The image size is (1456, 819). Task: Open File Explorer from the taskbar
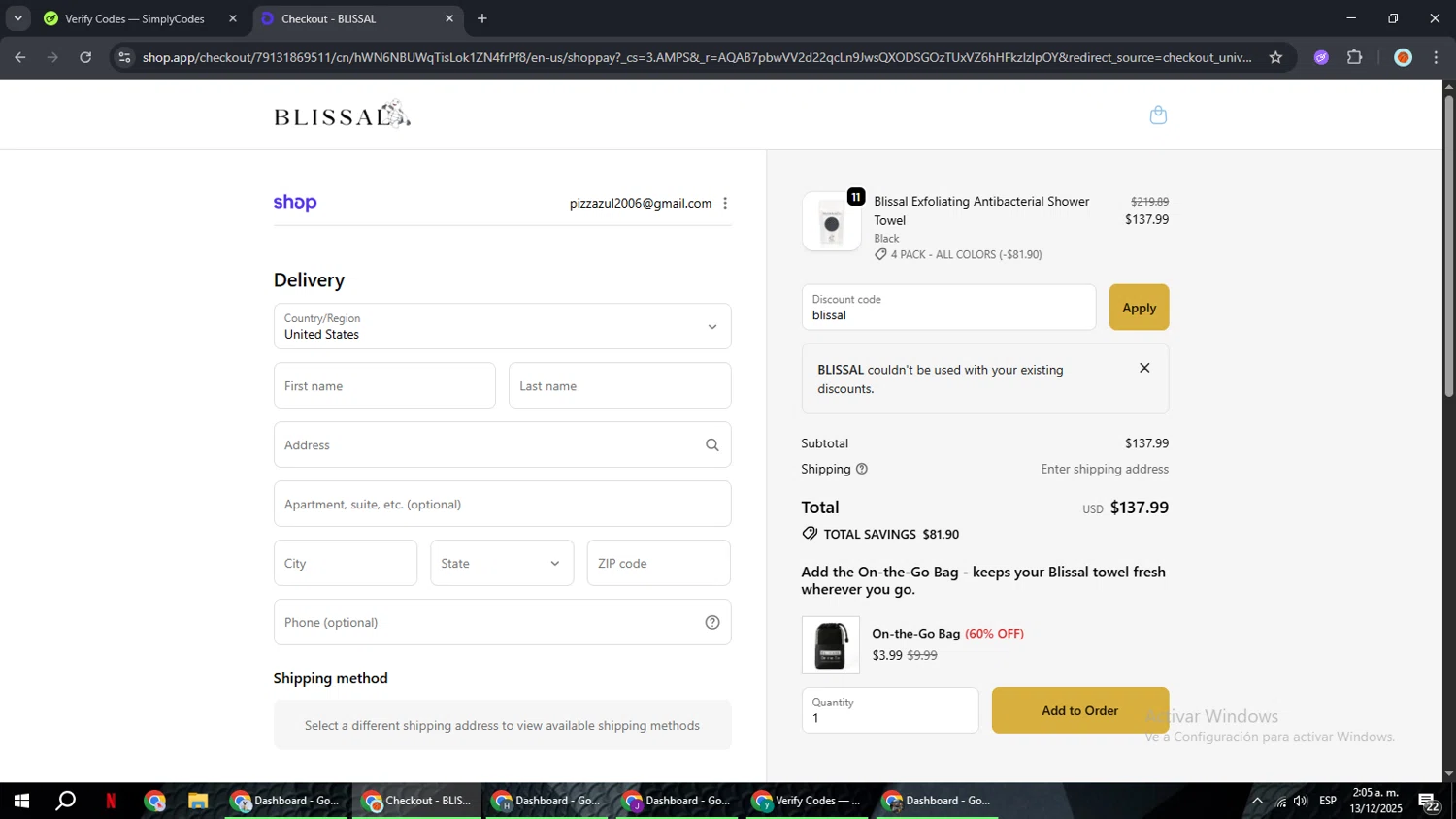198,801
